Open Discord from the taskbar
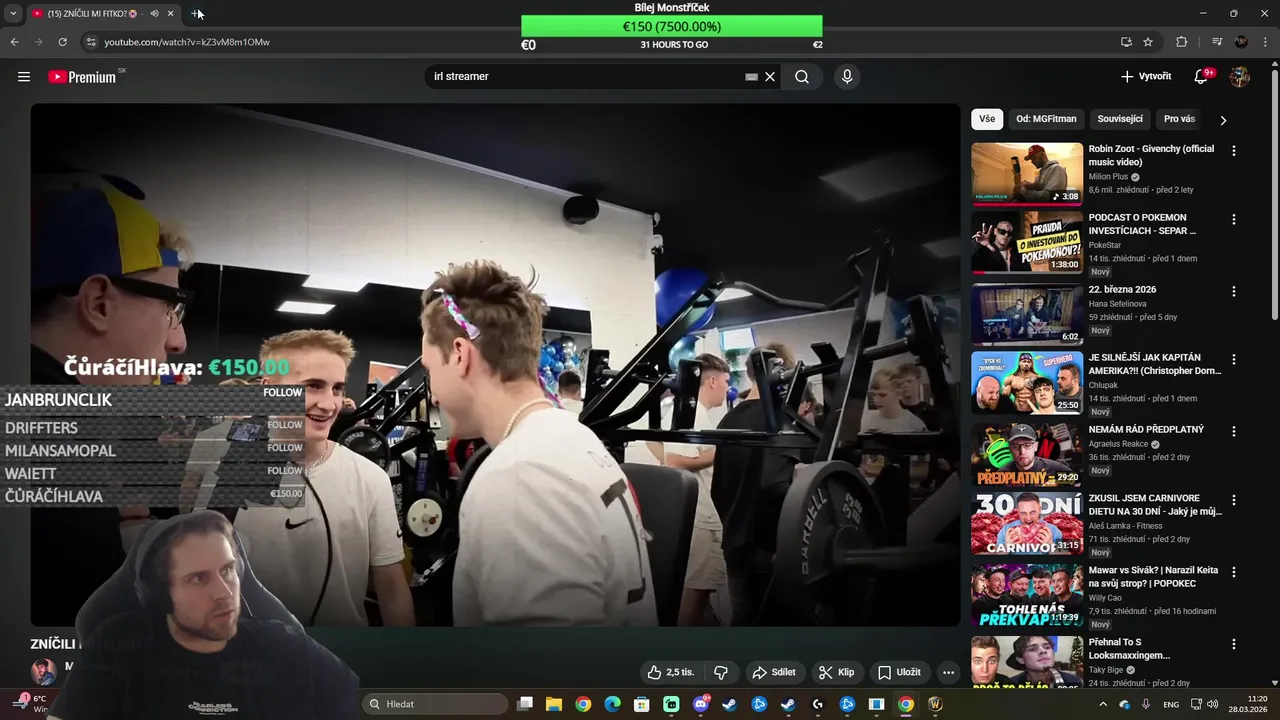The image size is (1280, 720). coord(700,704)
